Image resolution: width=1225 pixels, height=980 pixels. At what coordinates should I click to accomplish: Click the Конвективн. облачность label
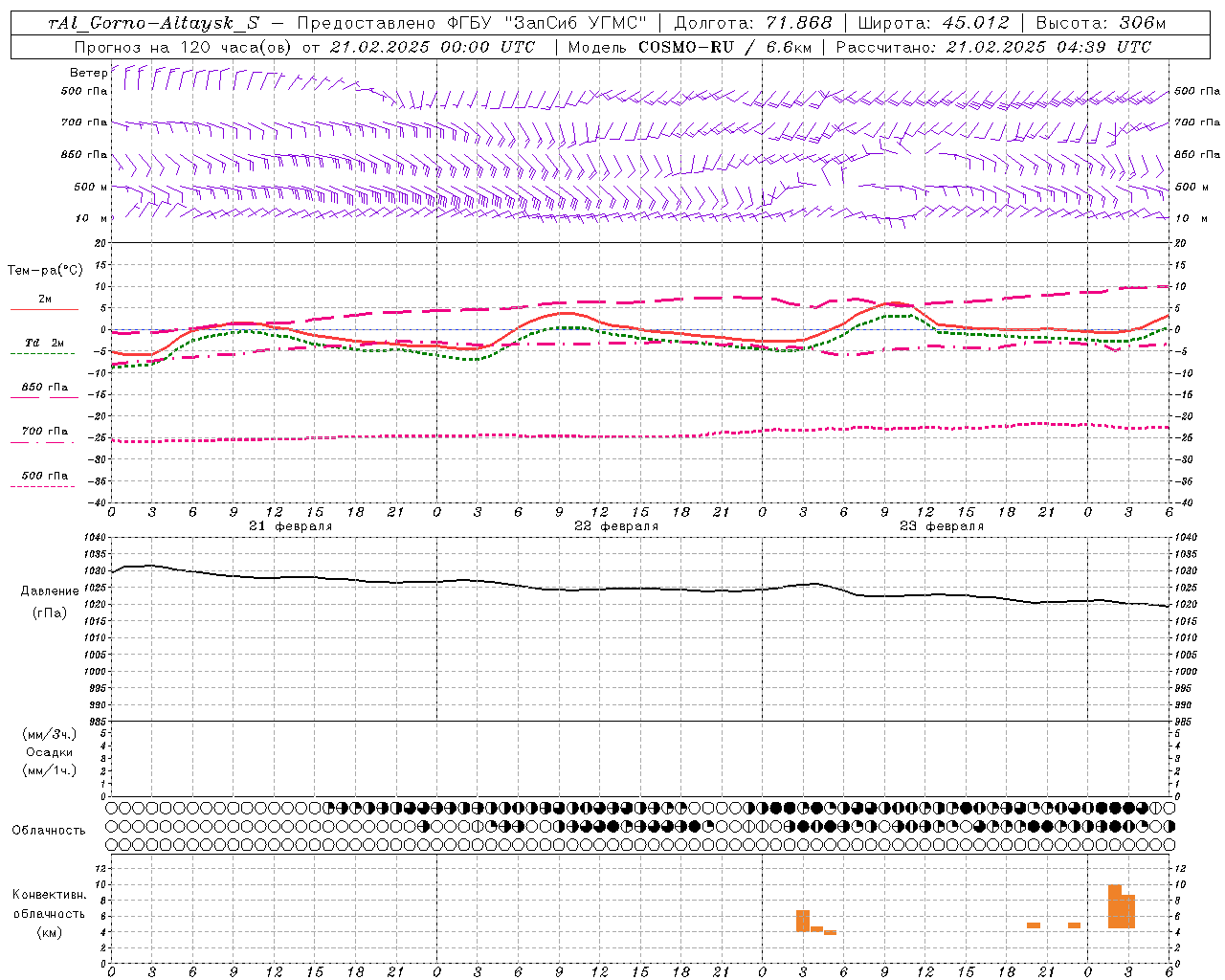coord(49,904)
